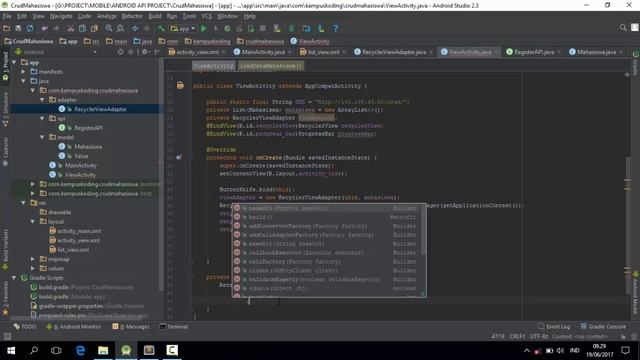640x360 pixels.
Task: Select RegisterAPI in project tree
Action: [x=88, y=128]
